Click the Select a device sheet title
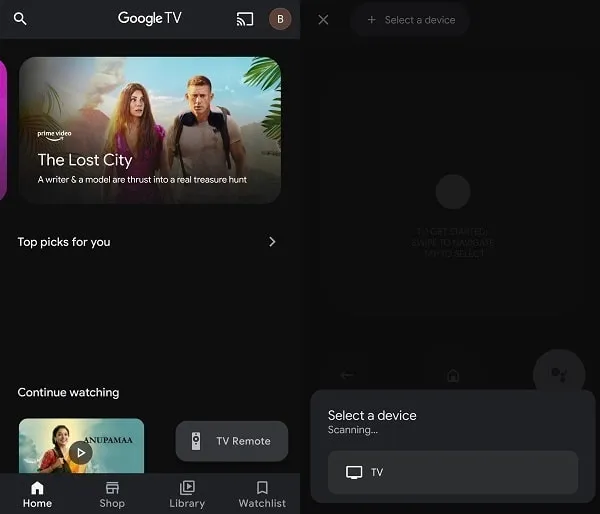 (372, 415)
